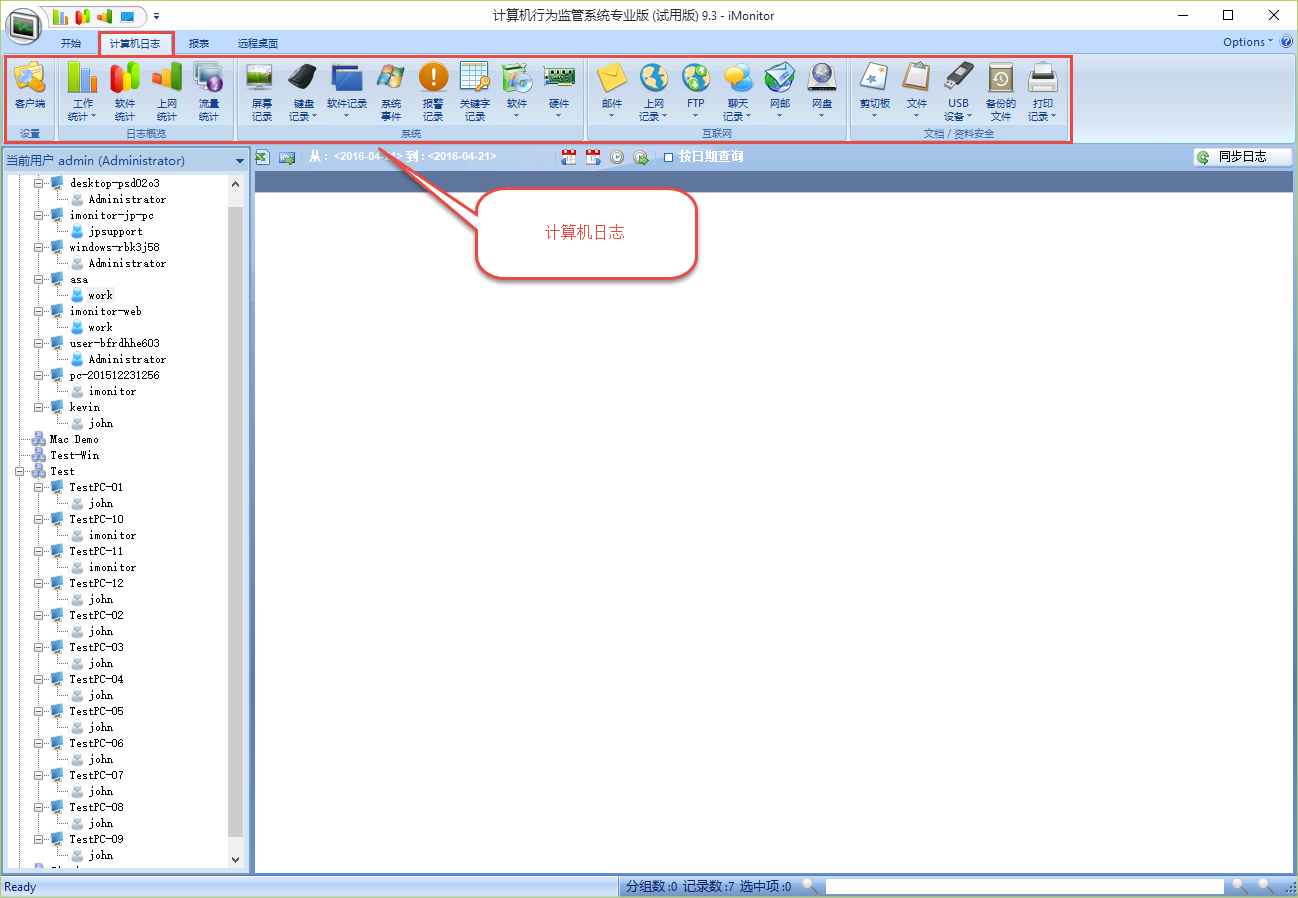Open the 网盘 cloud disk icon

click(x=822, y=91)
